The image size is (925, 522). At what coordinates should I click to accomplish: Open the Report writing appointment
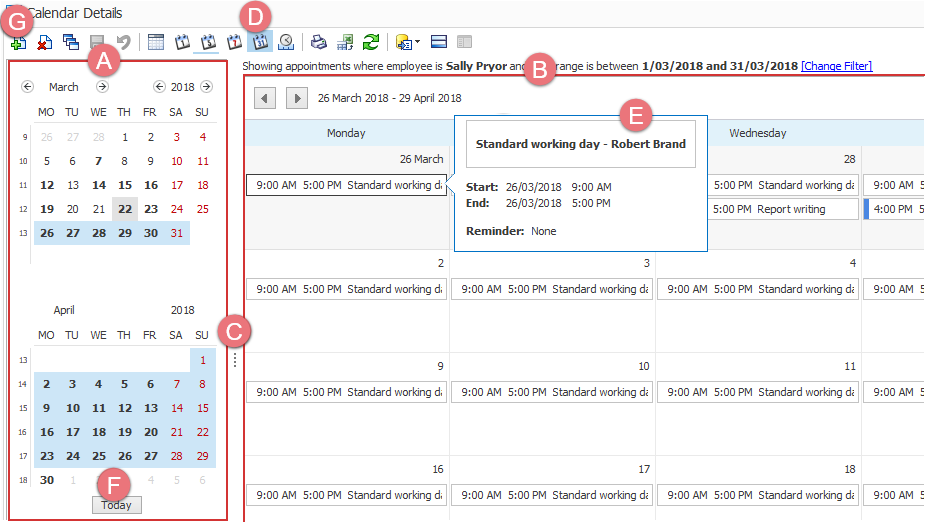[x=783, y=209]
